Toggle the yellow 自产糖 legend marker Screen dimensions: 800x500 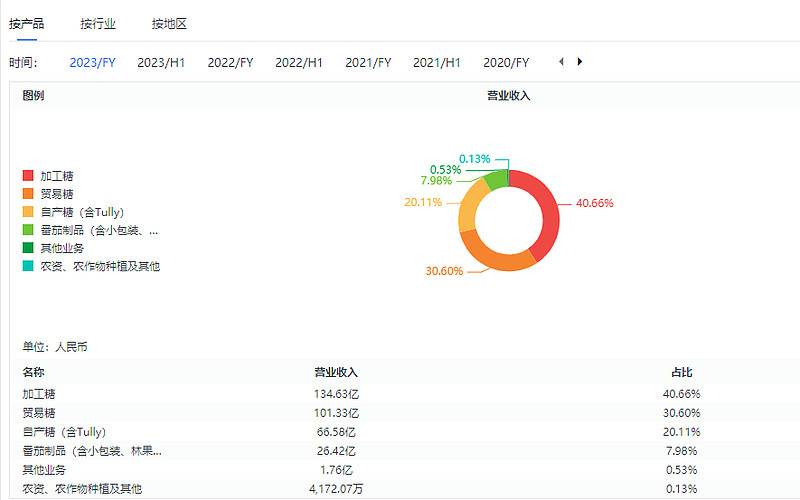[x=28, y=212]
